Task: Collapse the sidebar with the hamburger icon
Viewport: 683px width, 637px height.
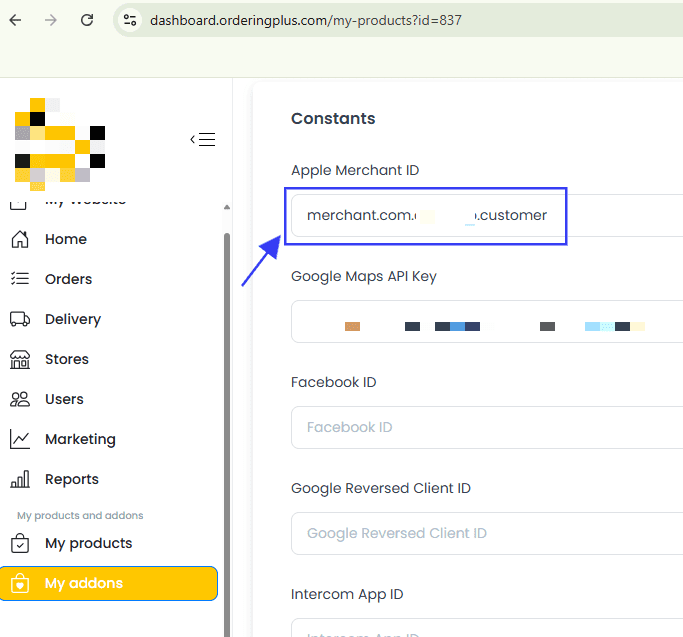Action: click(203, 139)
